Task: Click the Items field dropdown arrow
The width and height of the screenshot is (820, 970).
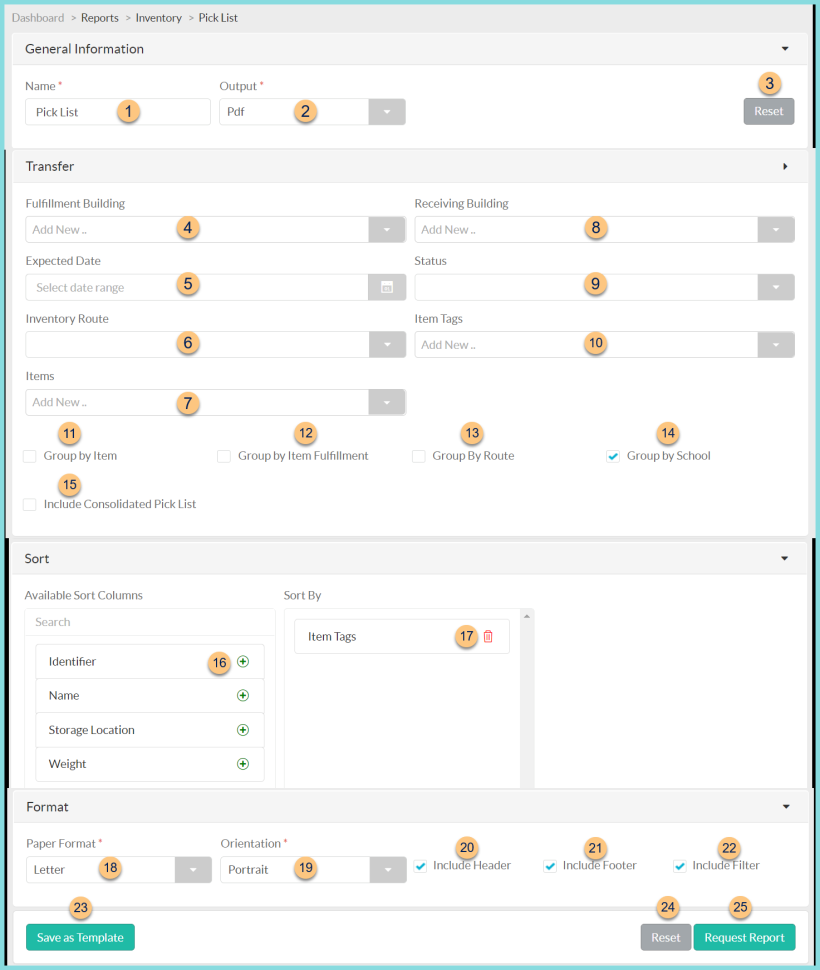Action: [387, 403]
